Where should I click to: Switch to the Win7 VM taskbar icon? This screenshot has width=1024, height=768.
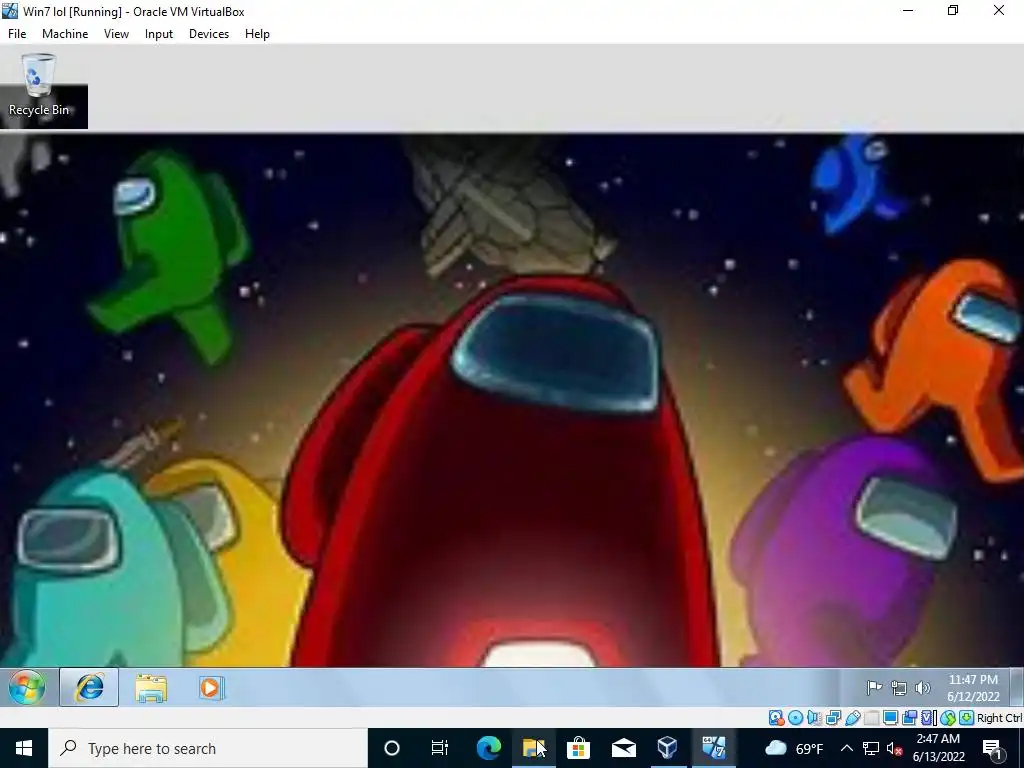[713, 748]
